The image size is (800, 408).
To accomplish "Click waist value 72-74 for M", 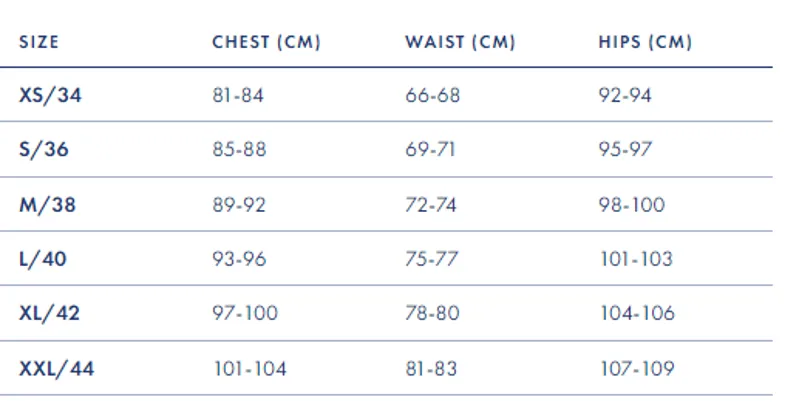I will click(431, 205).
